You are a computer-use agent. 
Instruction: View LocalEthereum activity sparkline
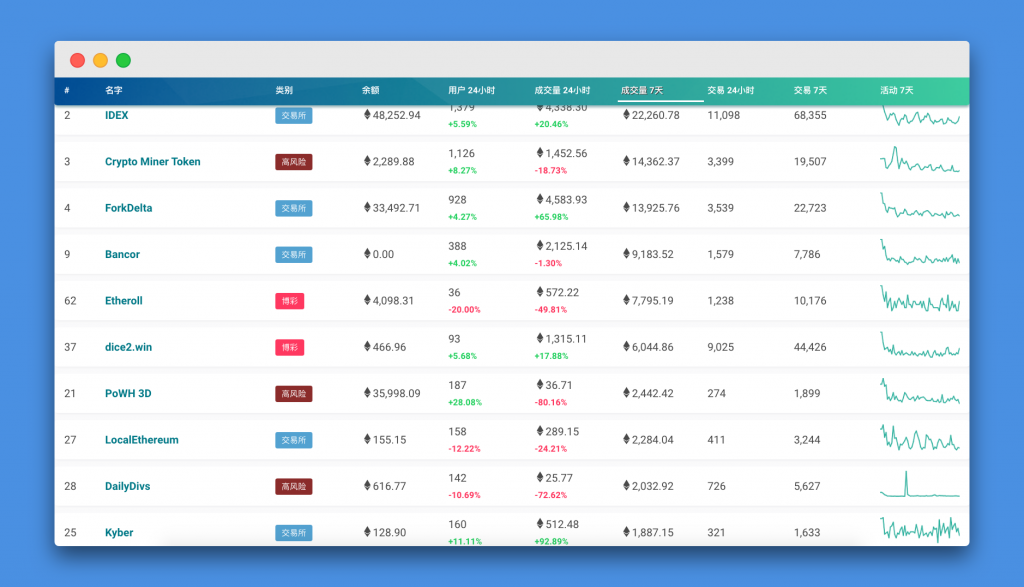920,437
